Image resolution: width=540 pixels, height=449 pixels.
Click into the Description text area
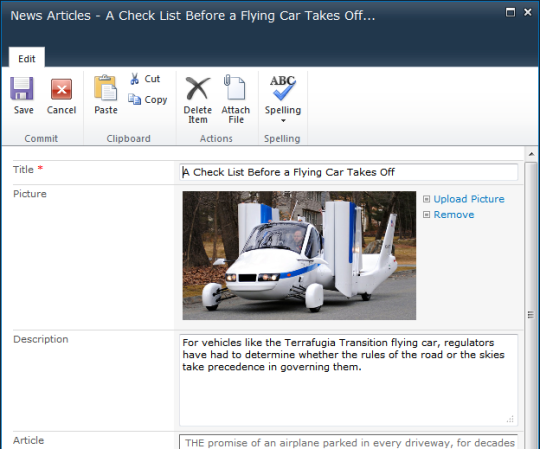(x=348, y=380)
